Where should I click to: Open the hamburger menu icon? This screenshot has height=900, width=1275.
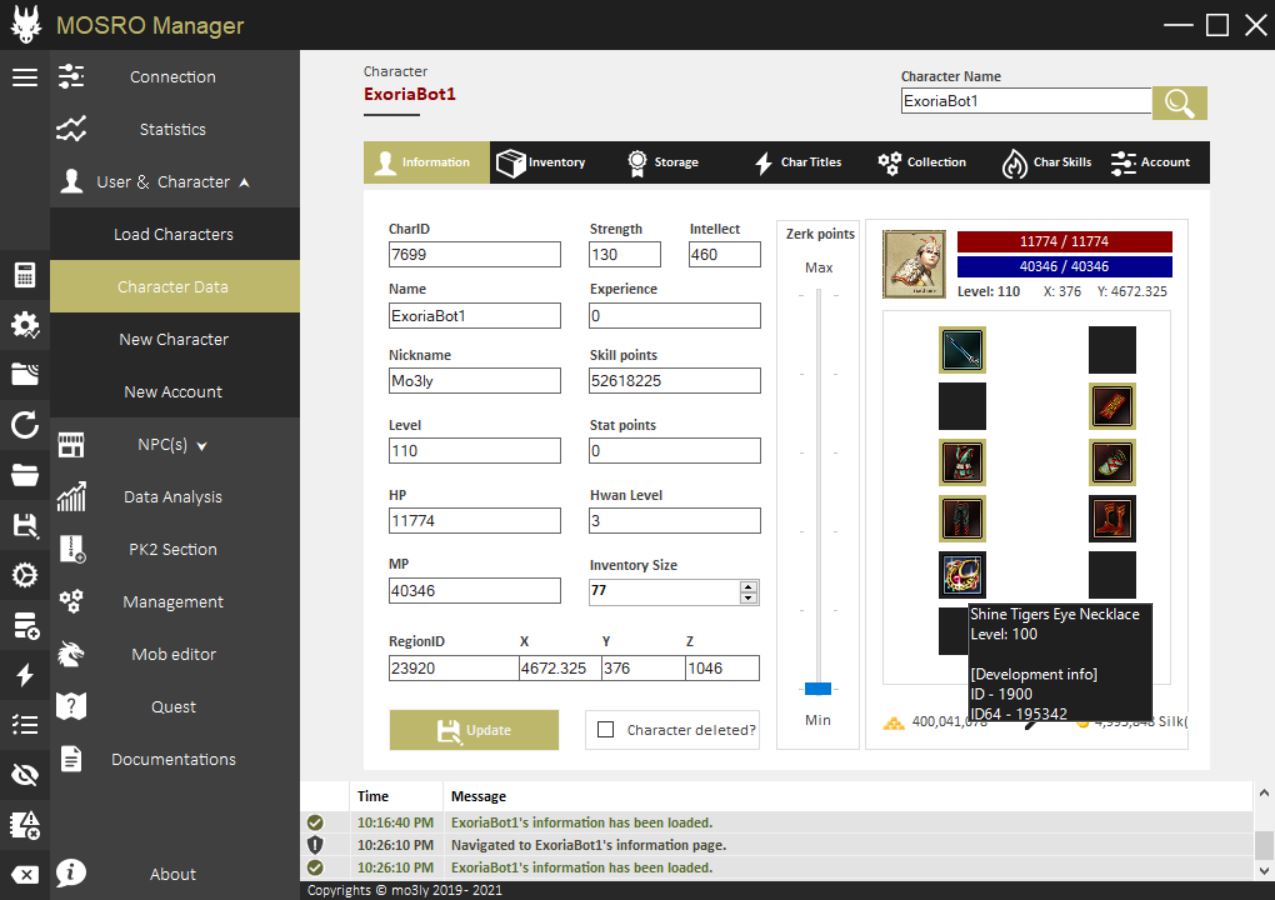[25, 77]
